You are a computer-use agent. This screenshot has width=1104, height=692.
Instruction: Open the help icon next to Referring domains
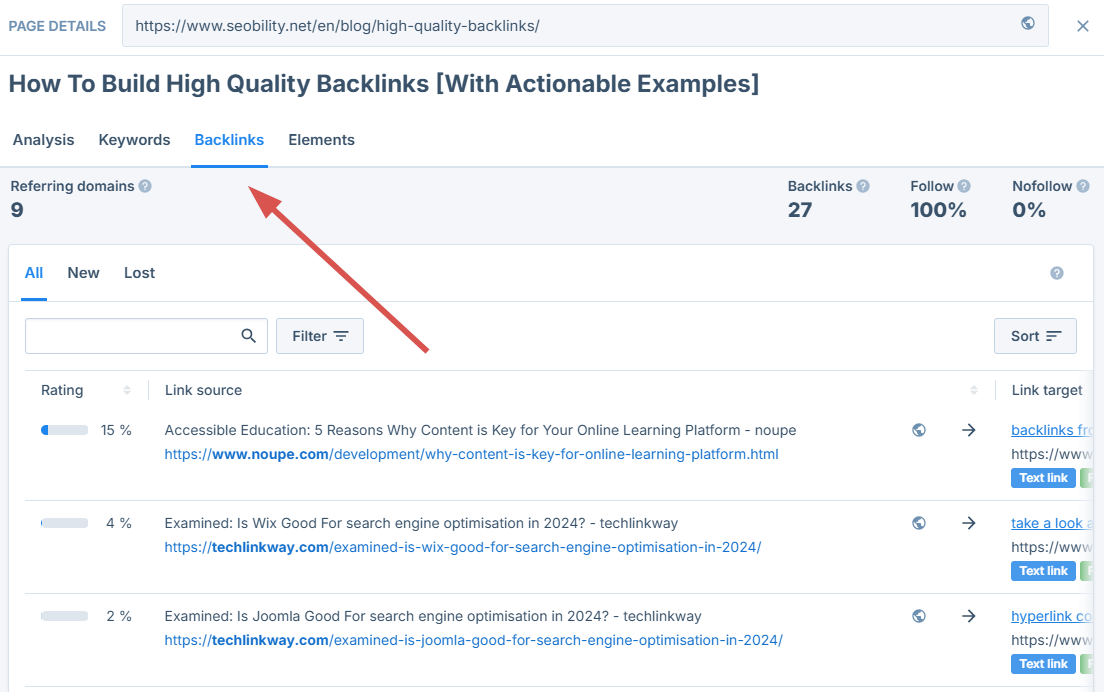[x=145, y=186]
